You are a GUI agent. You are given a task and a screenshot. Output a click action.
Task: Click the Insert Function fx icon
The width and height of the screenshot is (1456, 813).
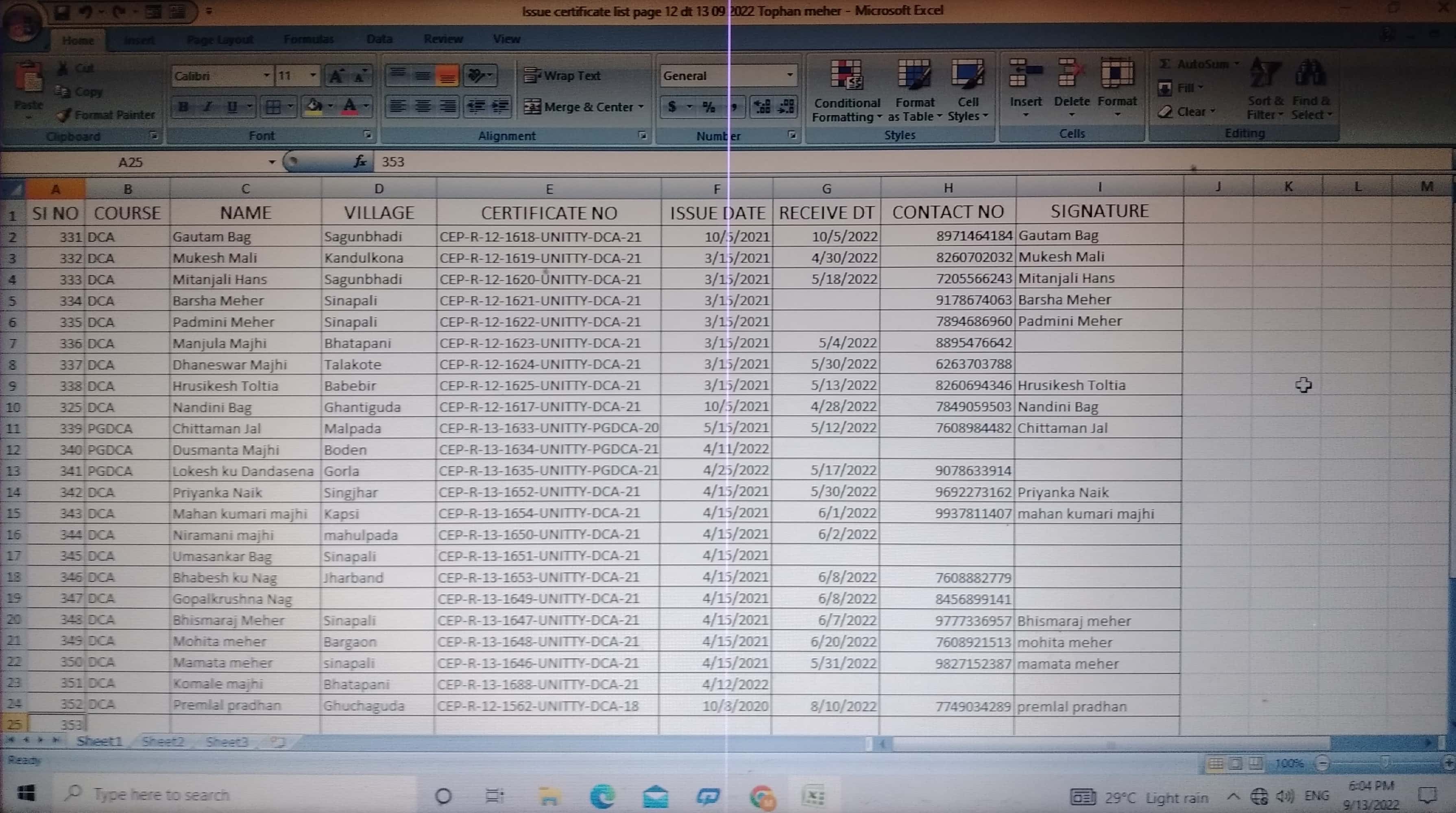tap(360, 162)
